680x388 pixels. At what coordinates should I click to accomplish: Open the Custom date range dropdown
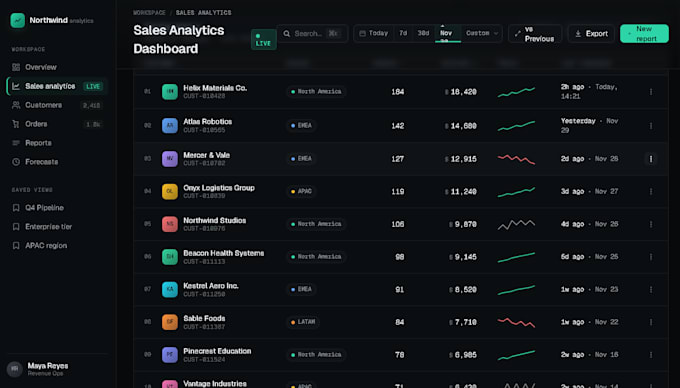click(481, 33)
